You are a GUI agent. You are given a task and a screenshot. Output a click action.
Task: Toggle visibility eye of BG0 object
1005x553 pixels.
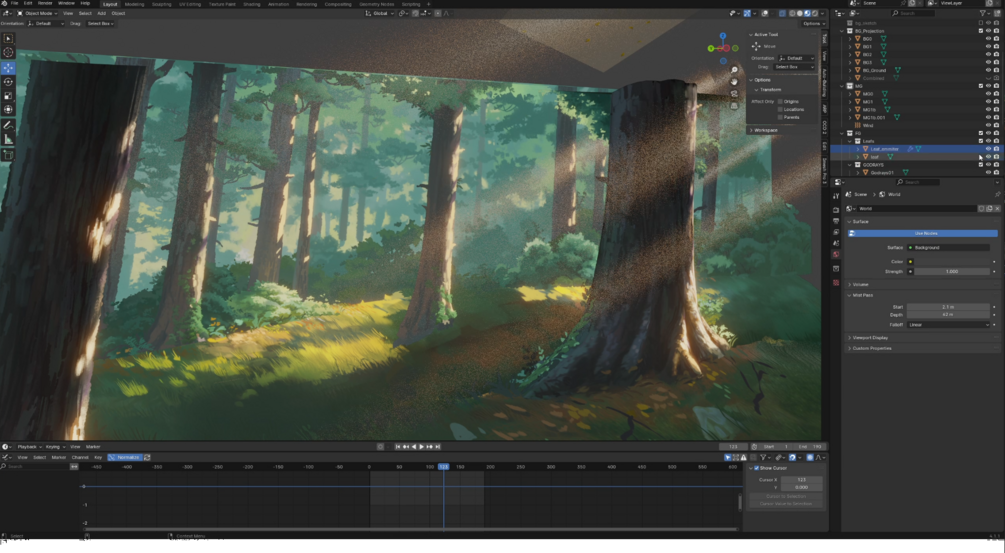(988, 38)
